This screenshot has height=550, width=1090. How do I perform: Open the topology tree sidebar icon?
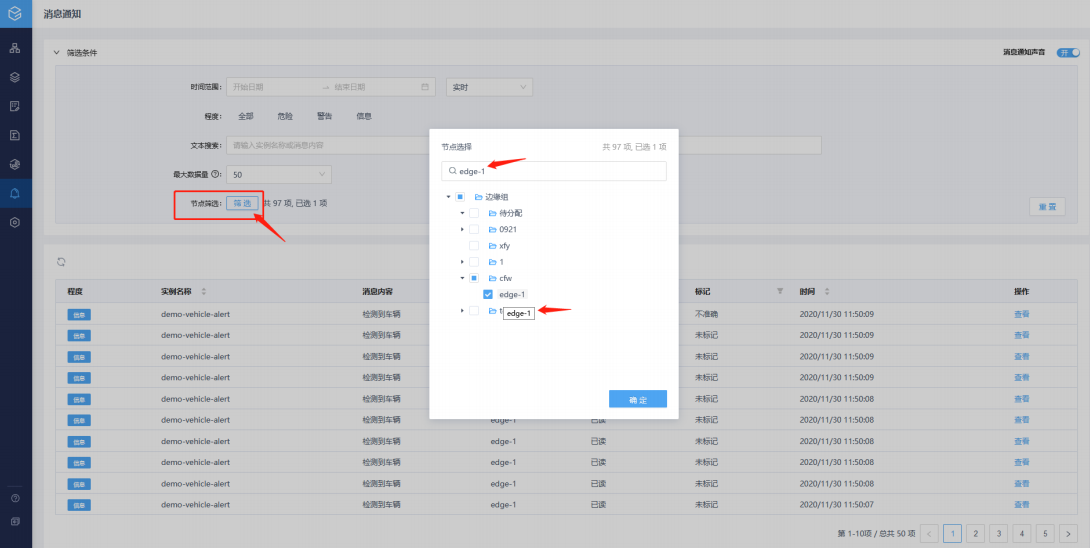15,48
